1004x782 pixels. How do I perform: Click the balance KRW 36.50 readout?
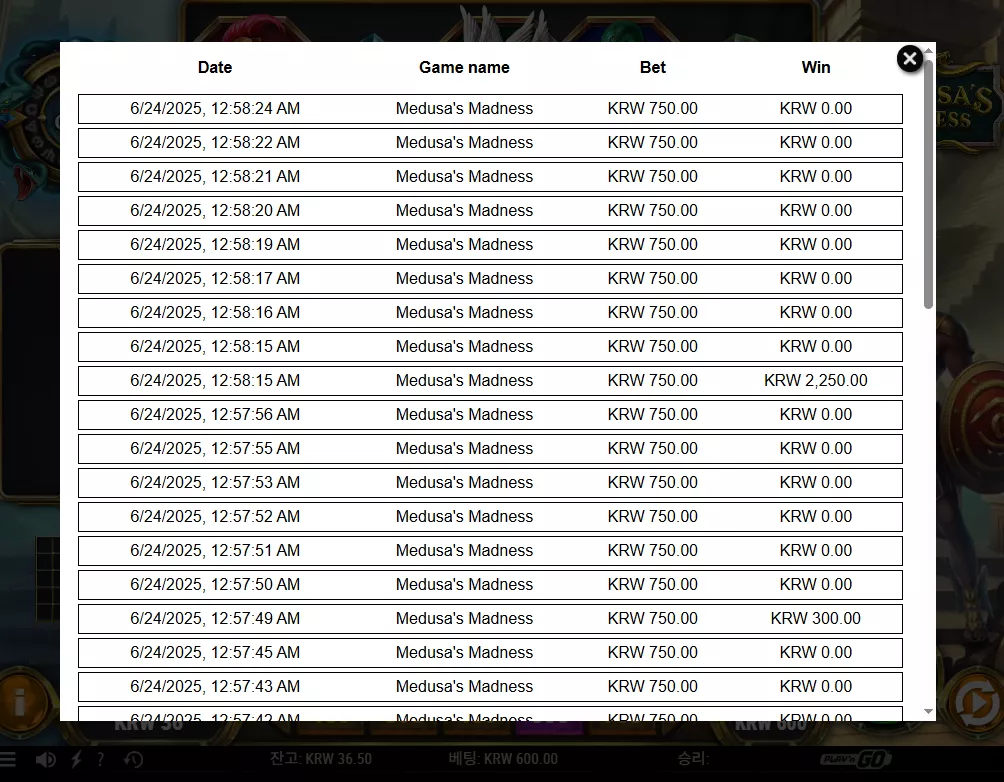(x=321, y=759)
